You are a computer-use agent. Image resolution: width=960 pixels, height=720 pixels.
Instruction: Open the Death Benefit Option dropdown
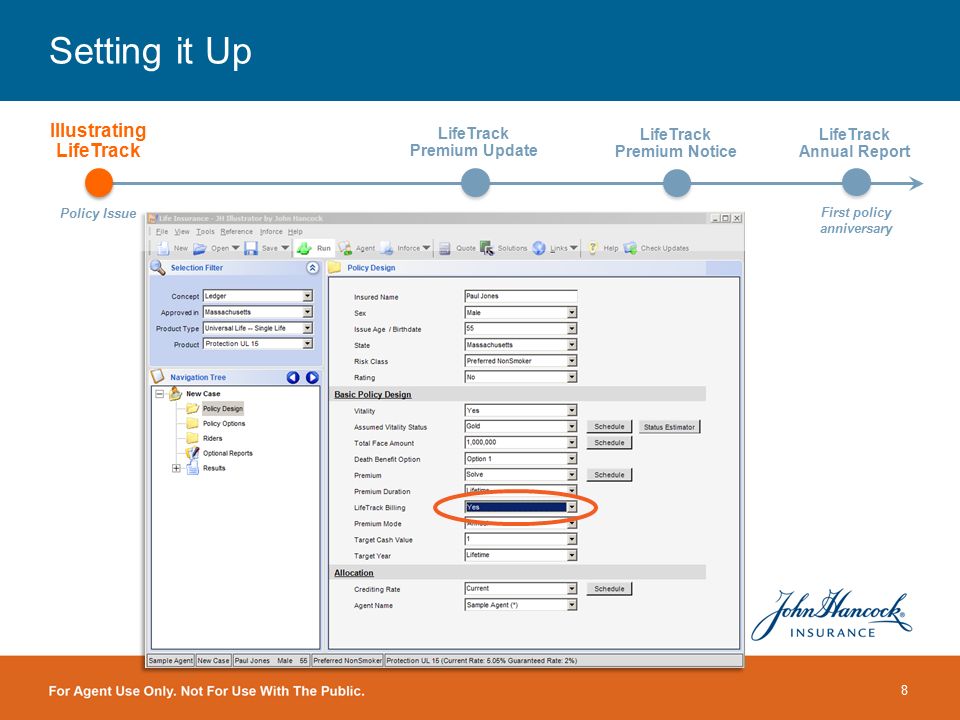coord(571,459)
